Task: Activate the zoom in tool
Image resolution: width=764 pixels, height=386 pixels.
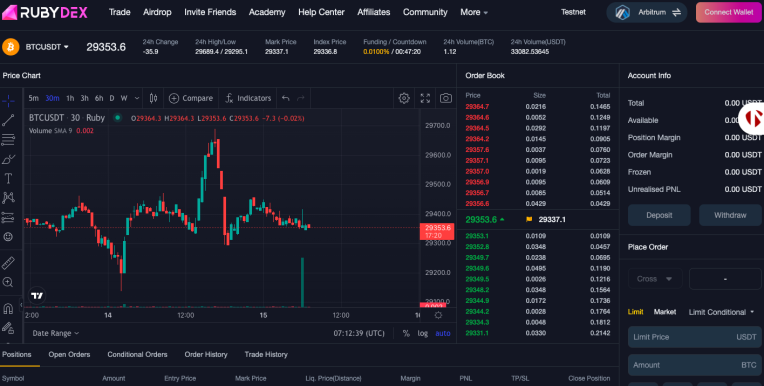Action: (8, 282)
